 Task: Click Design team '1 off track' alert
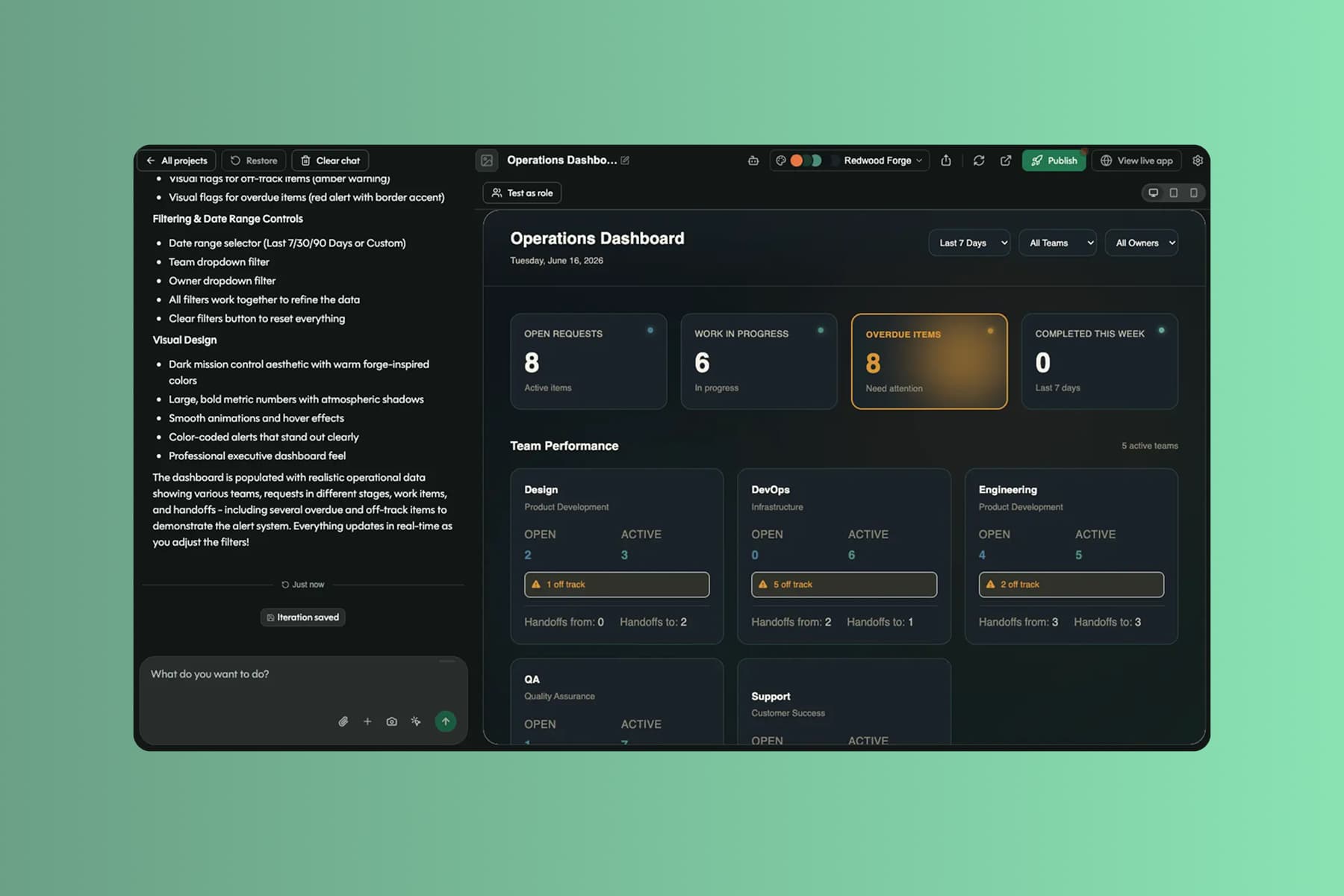pyautogui.click(x=617, y=585)
